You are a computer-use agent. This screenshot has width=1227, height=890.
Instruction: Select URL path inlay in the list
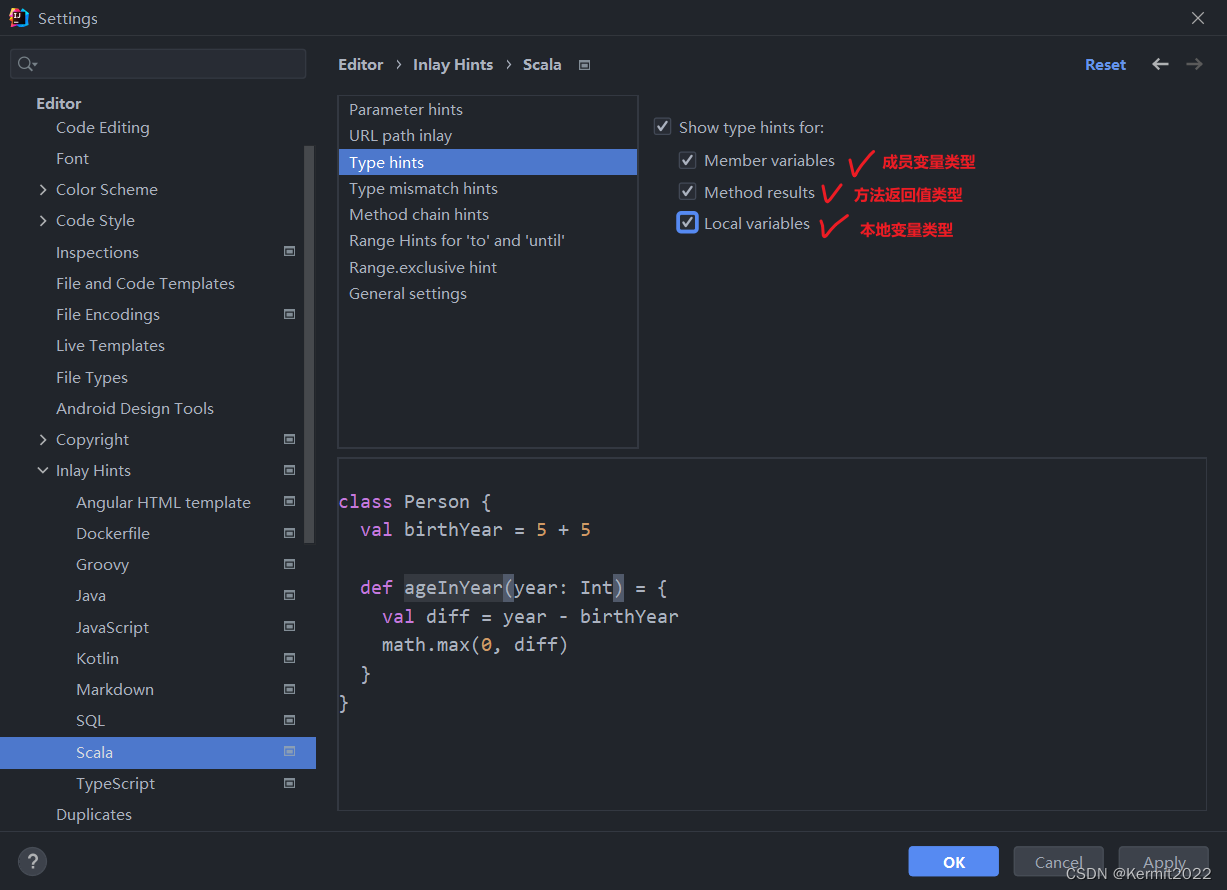488,135
